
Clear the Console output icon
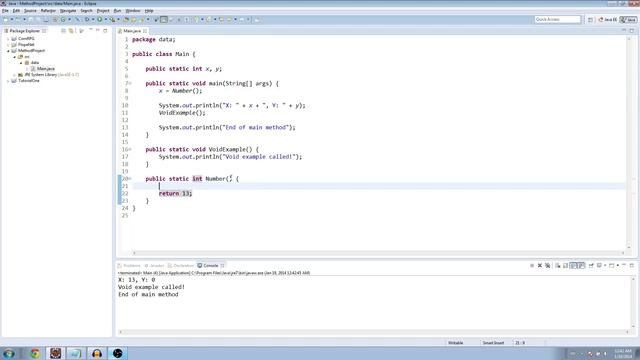coord(558,266)
